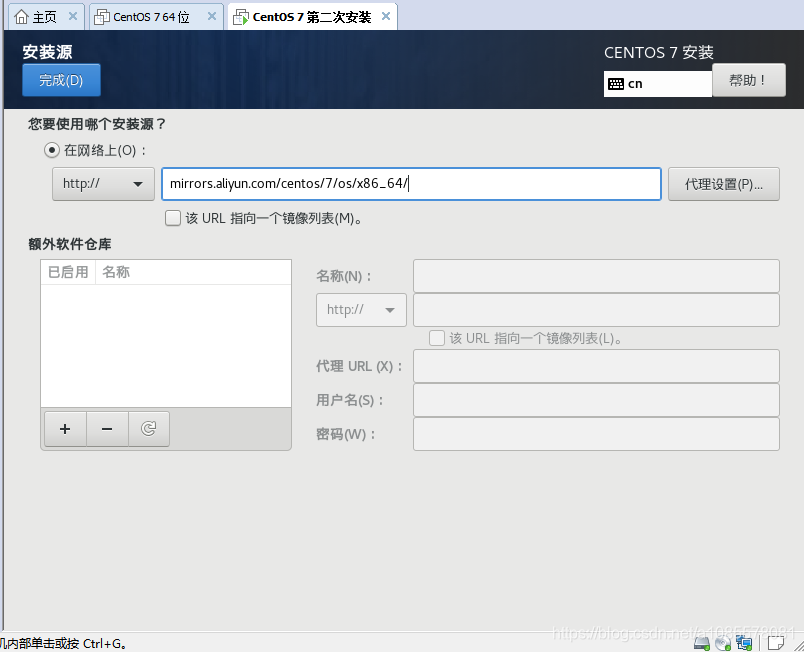The width and height of the screenshot is (804, 652).
Task: Click the CENTOS 7 安装 header text
Action: click(658, 52)
